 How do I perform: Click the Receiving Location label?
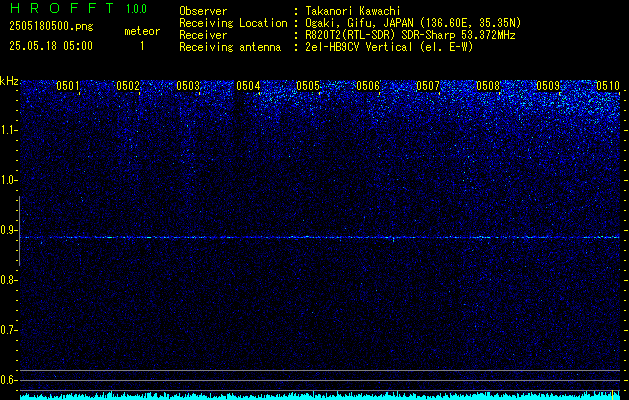233,23
